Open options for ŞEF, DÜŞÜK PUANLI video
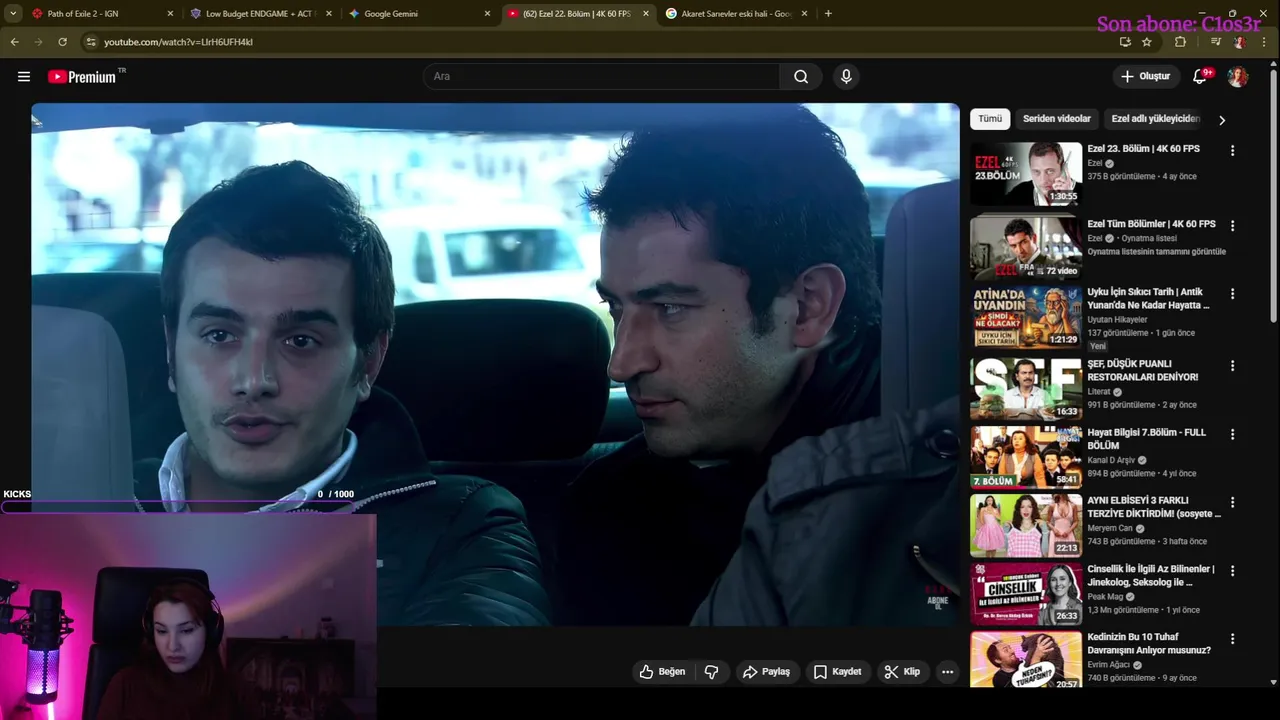 [1232, 366]
